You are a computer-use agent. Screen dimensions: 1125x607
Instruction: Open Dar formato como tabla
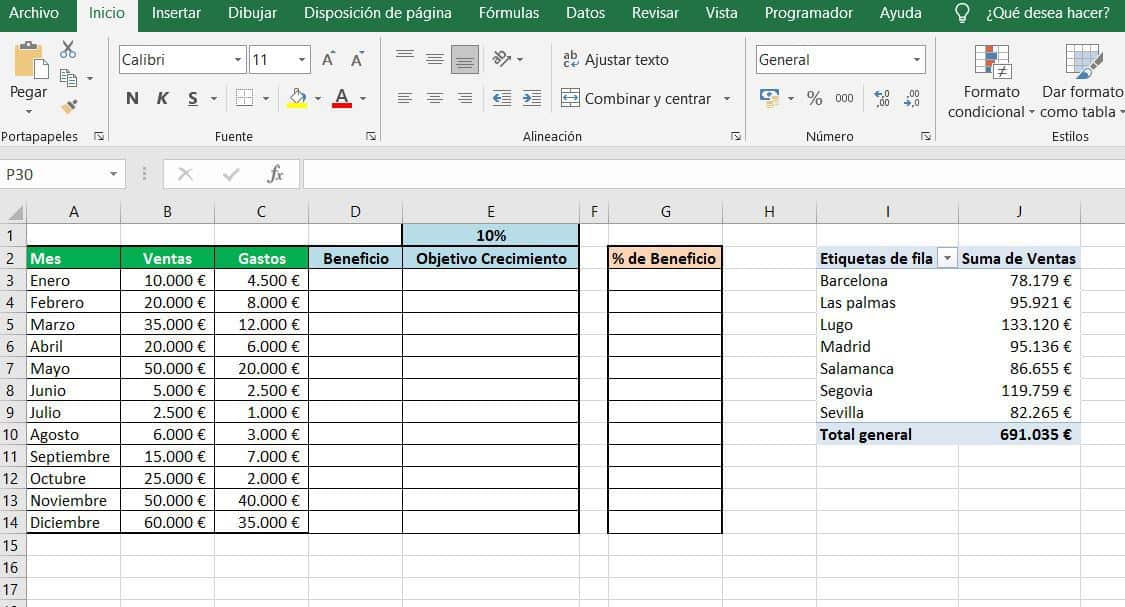(x=1082, y=80)
